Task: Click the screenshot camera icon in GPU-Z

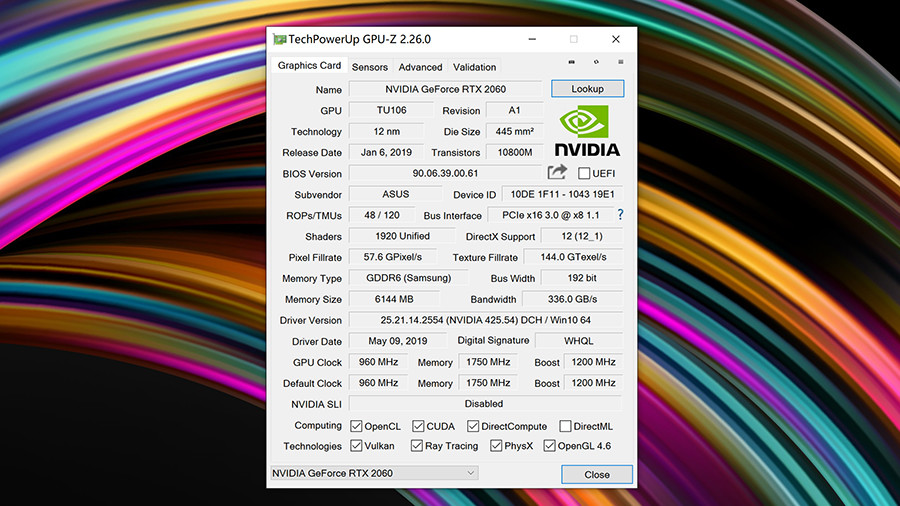Action: coord(571,62)
